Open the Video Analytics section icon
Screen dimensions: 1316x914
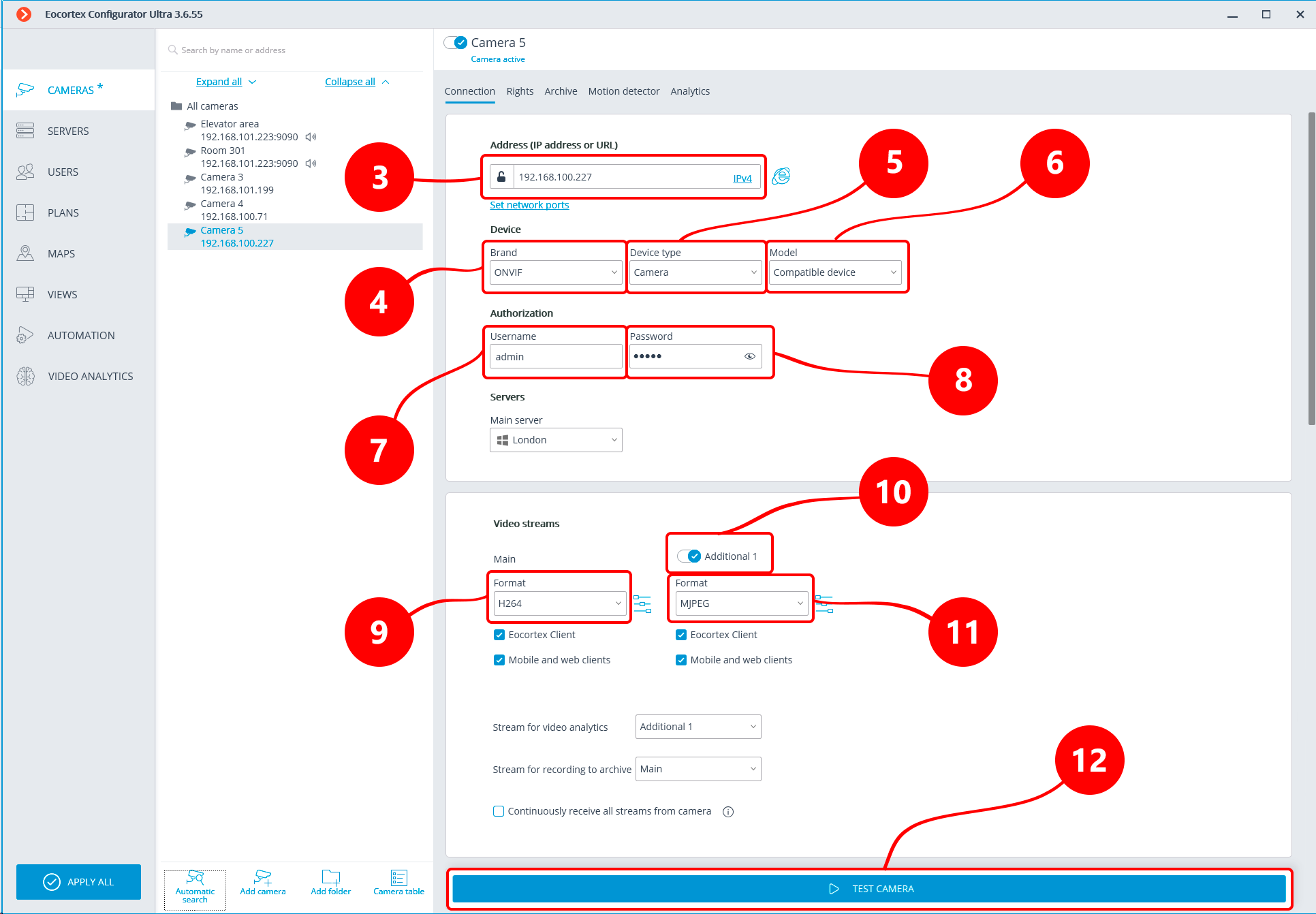coord(25,376)
